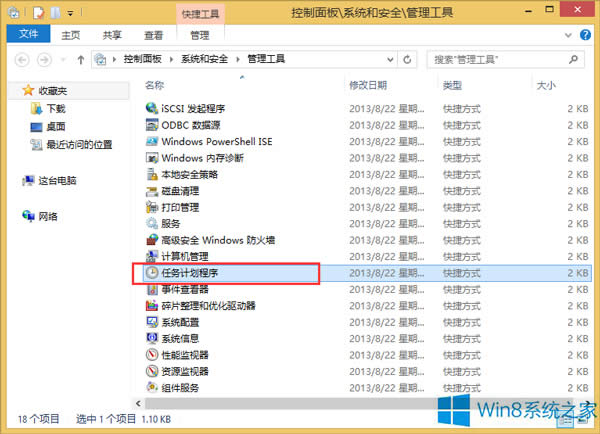Viewport: 600px width, 434px height.
Task: Switch to the 查看 ribbon tab
Action: (153, 35)
